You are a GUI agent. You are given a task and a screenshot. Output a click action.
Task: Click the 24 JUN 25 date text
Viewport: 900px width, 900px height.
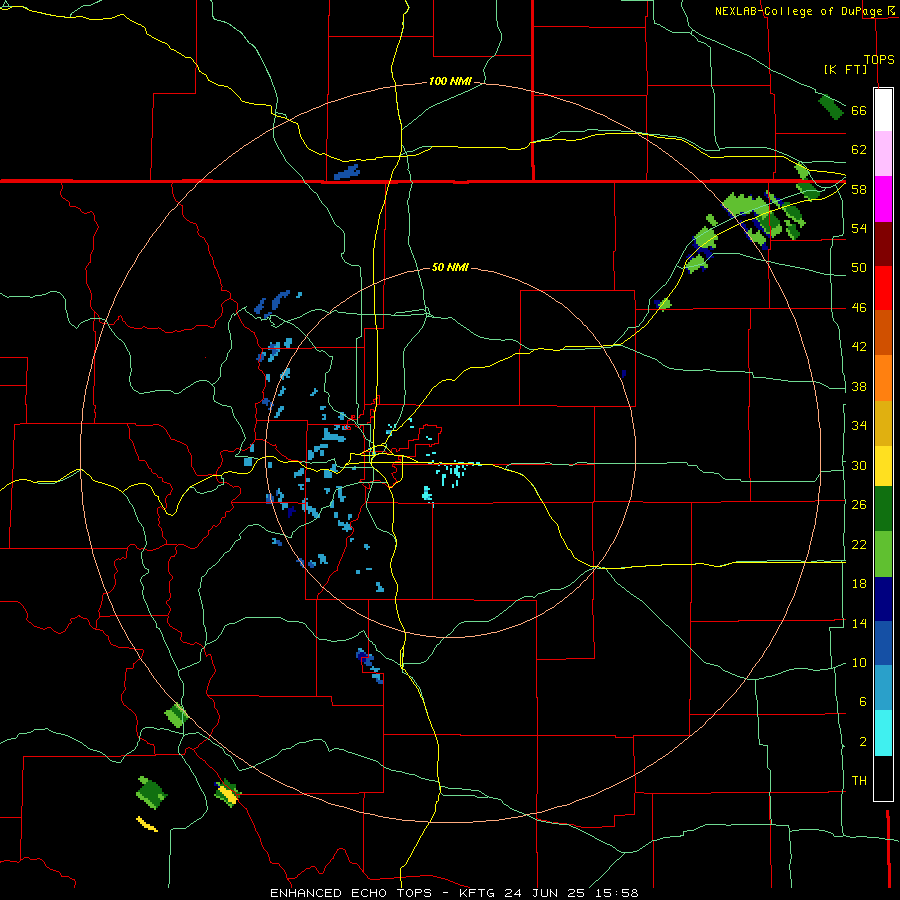tap(545, 893)
